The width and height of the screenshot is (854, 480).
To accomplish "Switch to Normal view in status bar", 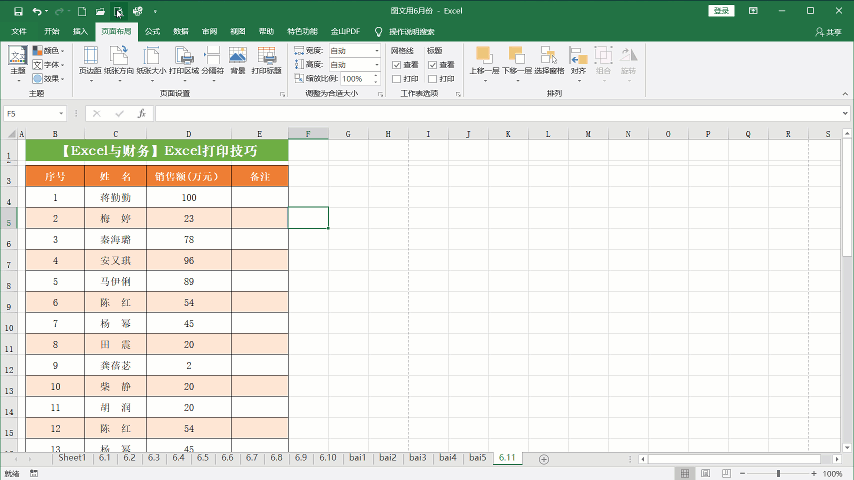I will pos(685,473).
